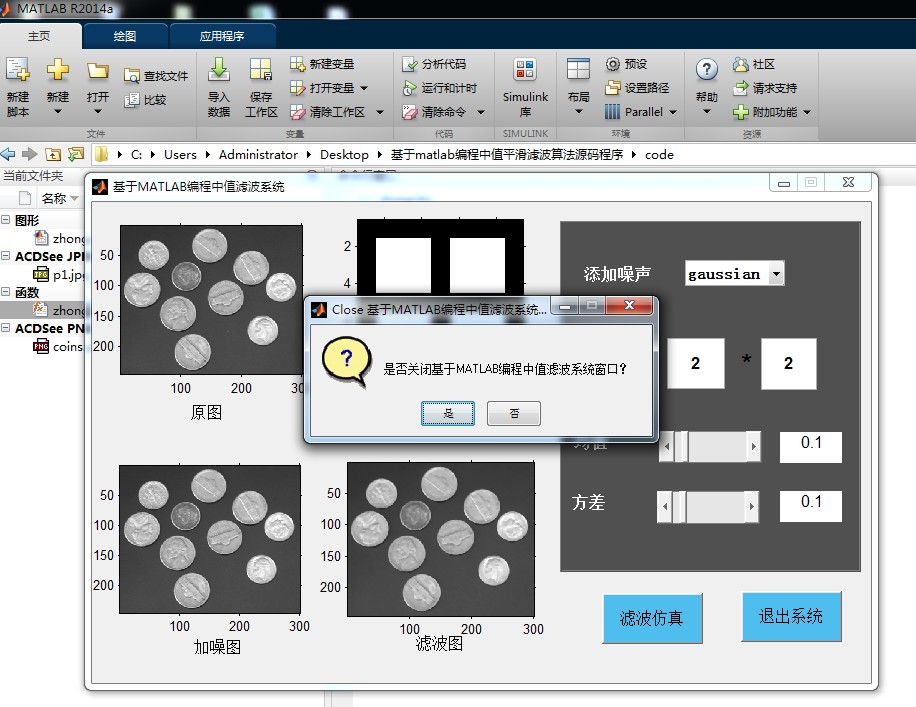This screenshot has width=916, height=707.
Task: Click Request Support (请求支持)
Action: tap(765, 88)
